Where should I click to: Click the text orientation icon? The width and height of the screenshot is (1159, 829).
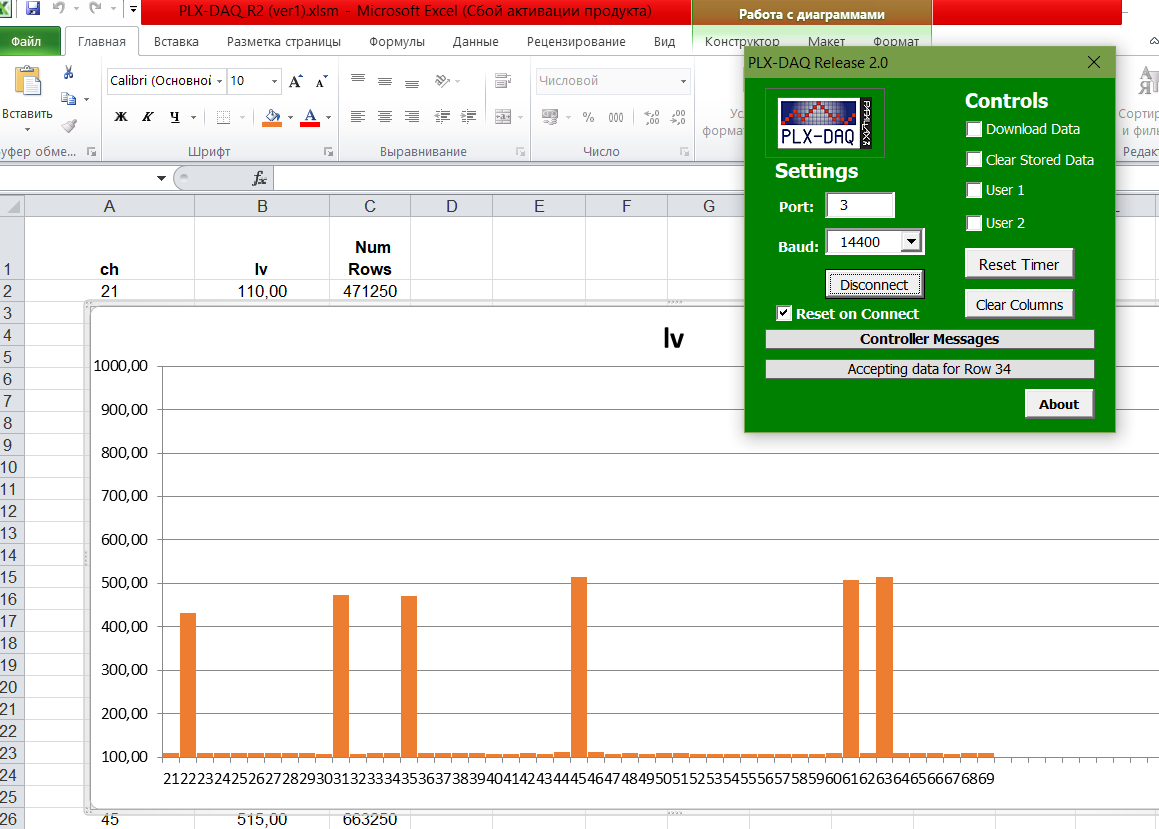(x=442, y=81)
